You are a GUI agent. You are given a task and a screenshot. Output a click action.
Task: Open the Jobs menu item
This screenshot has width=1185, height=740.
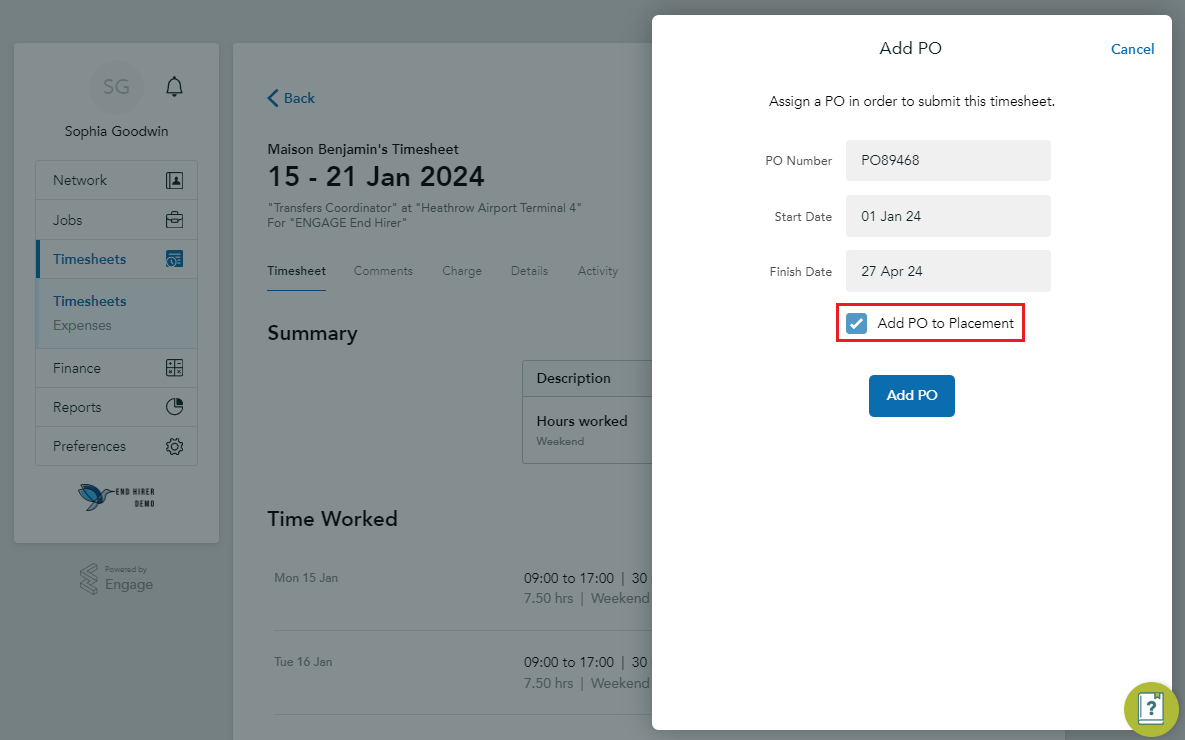[116, 220]
